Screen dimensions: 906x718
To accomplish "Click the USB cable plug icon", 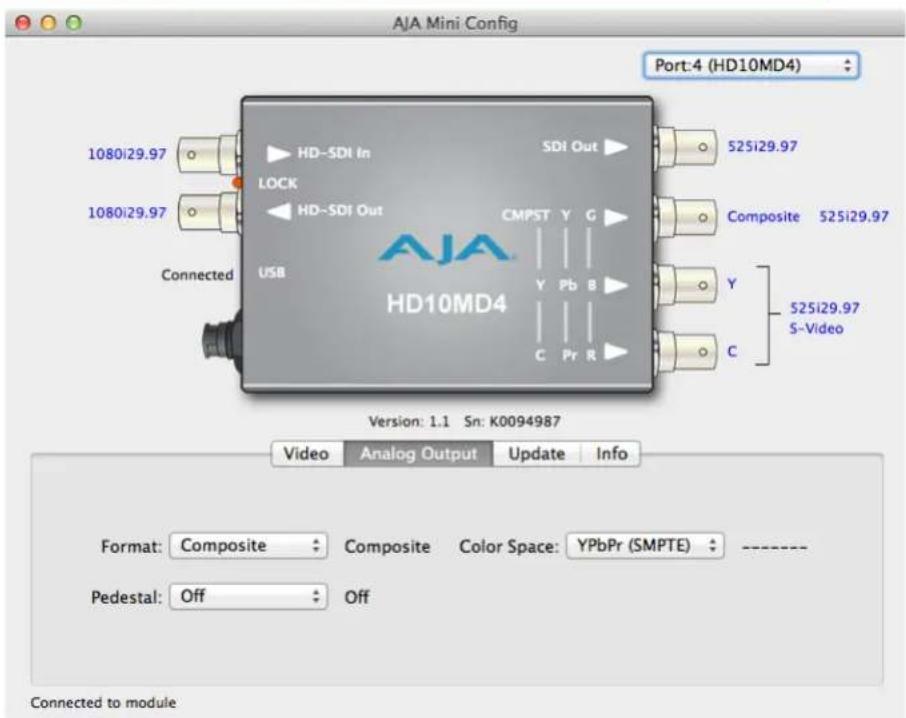I will click(222, 341).
